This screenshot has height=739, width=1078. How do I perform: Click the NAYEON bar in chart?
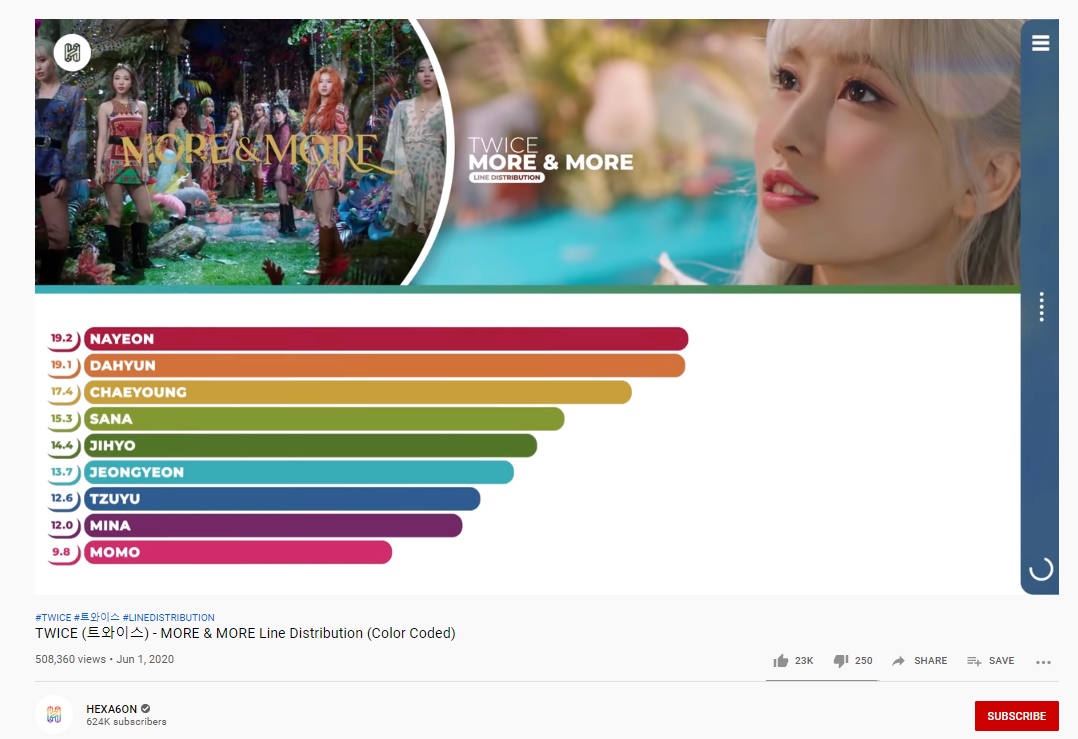pyautogui.click(x=386, y=339)
